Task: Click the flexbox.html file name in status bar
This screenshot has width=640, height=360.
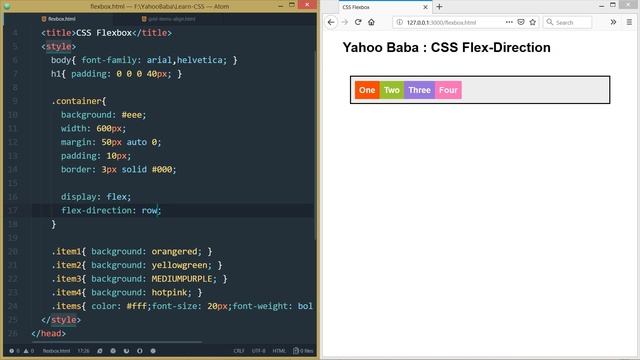Action: coord(56,351)
